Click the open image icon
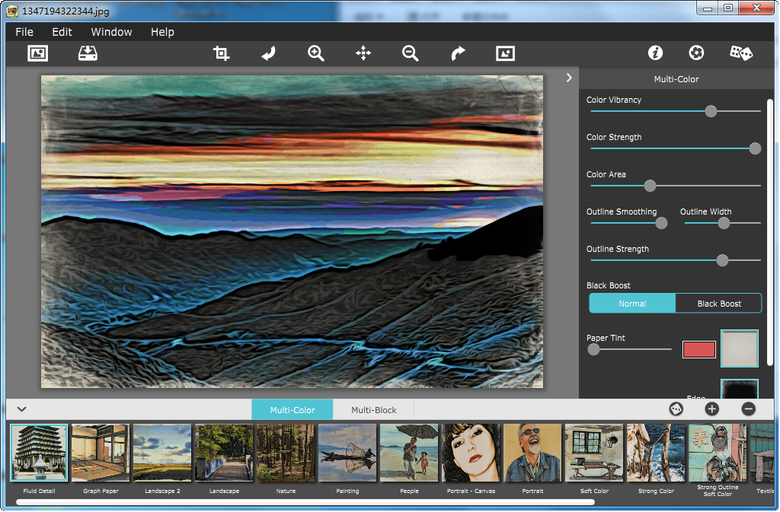This screenshot has height=512, width=780. 38,54
